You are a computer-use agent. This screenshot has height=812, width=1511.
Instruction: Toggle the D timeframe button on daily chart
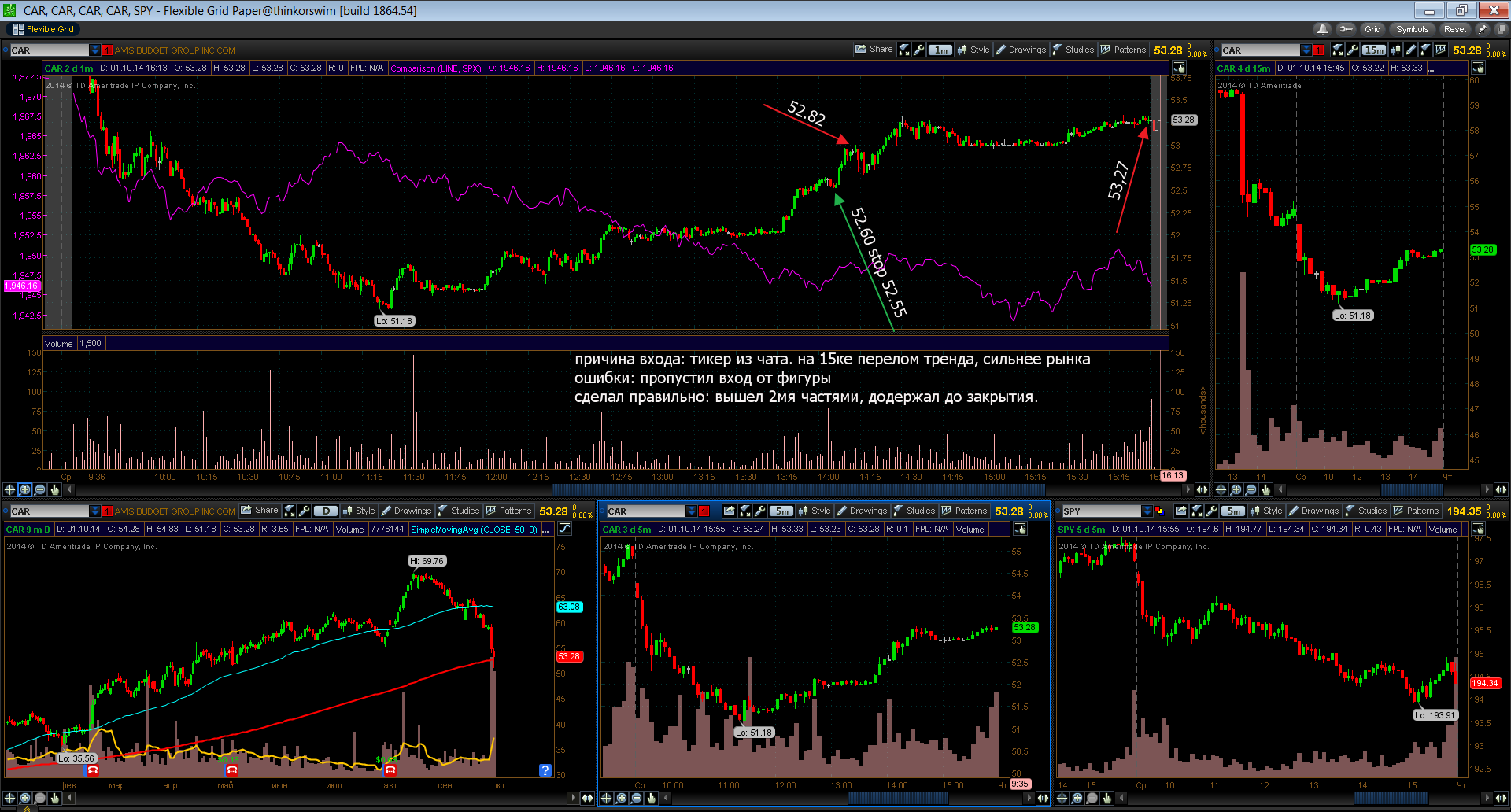[326, 511]
